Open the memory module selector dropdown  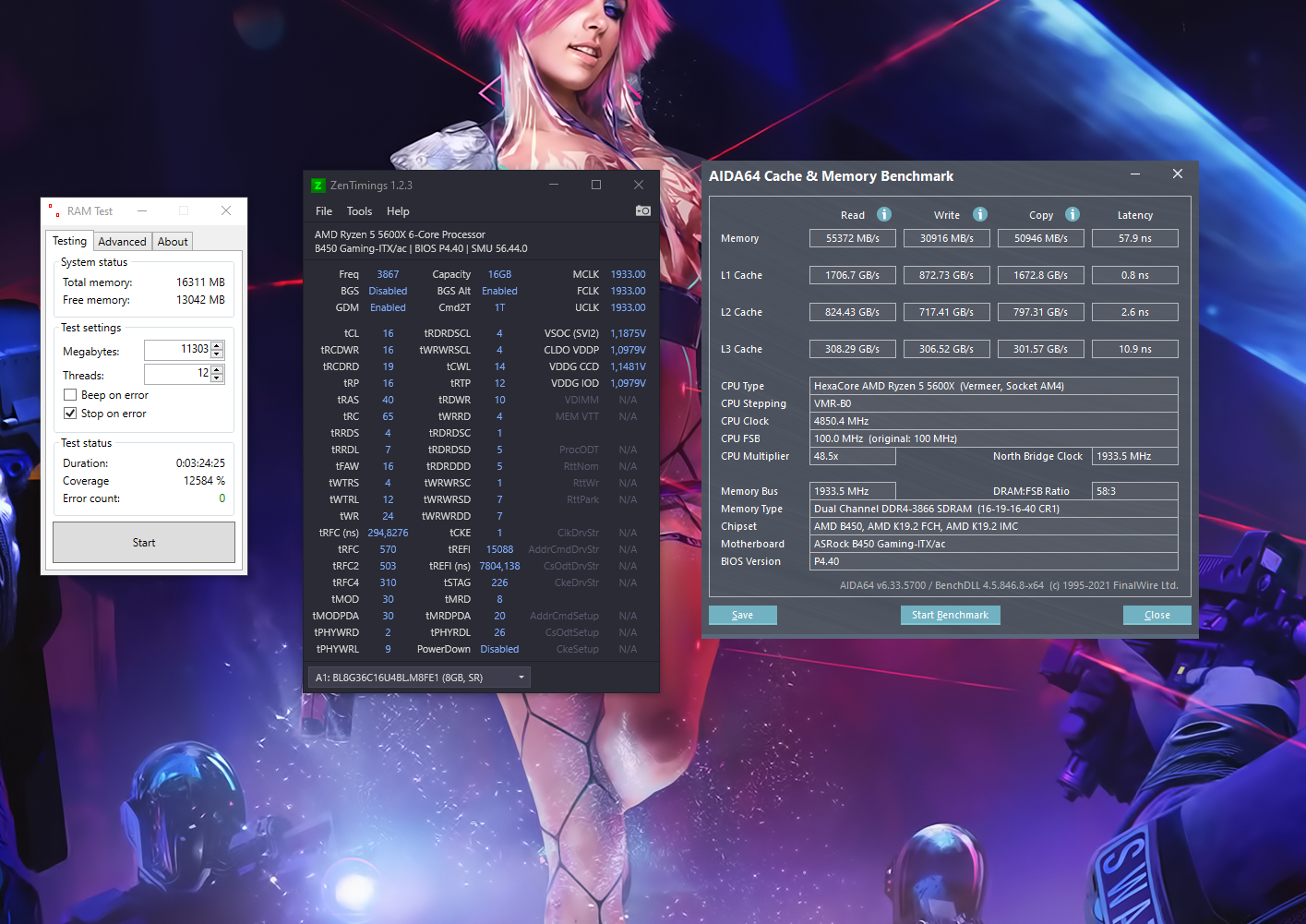pyautogui.click(x=419, y=678)
